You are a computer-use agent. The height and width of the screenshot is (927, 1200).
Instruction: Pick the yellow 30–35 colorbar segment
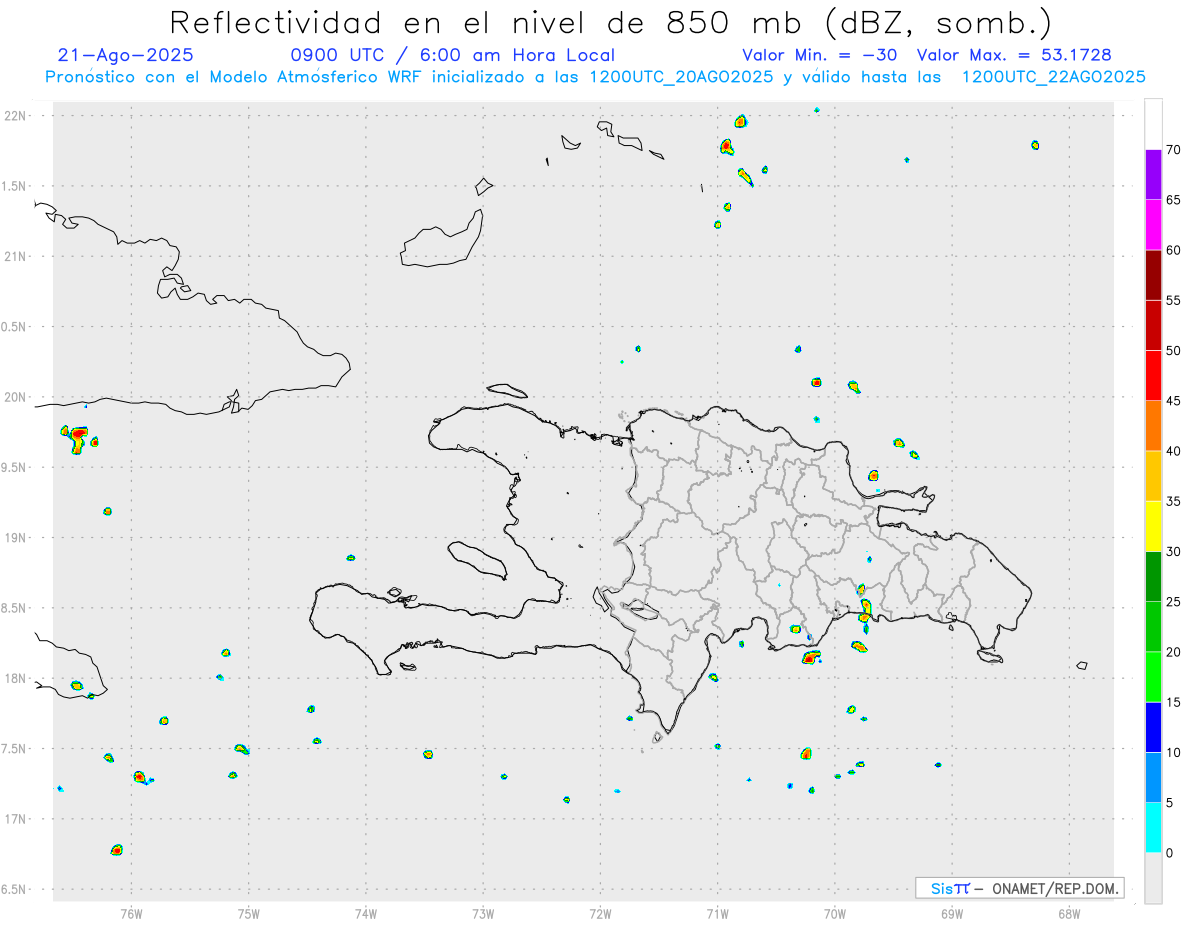click(1153, 526)
